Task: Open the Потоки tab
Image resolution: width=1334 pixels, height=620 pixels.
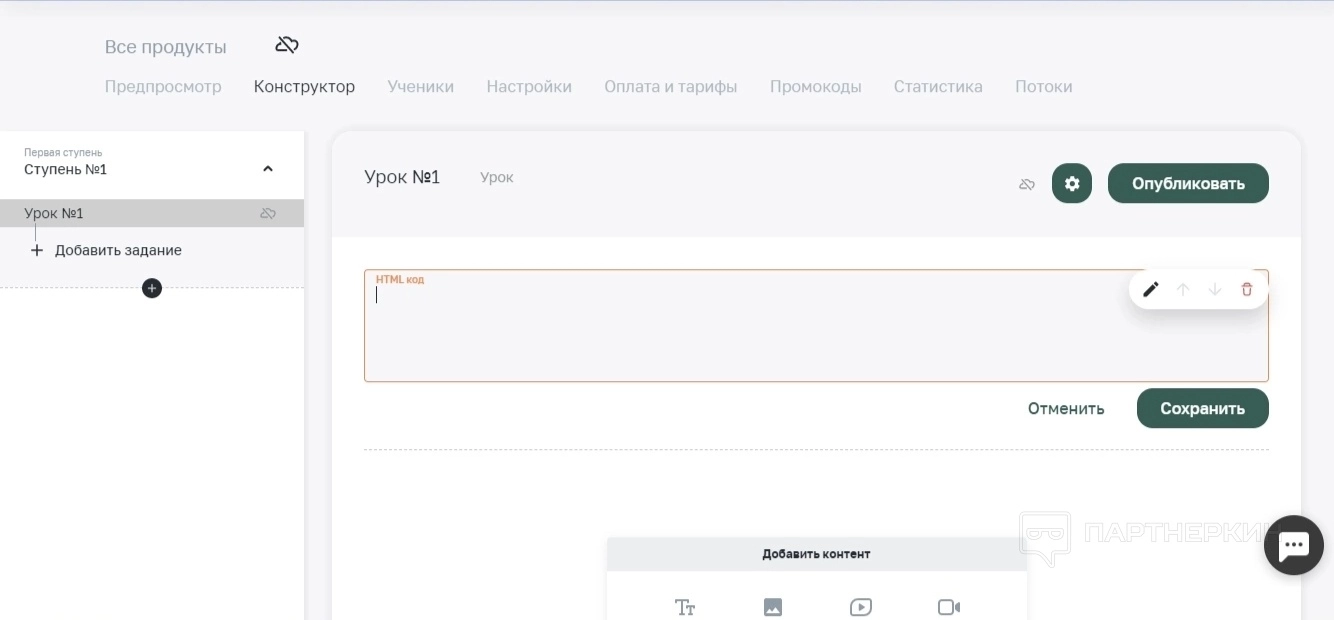Action: point(1044,87)
